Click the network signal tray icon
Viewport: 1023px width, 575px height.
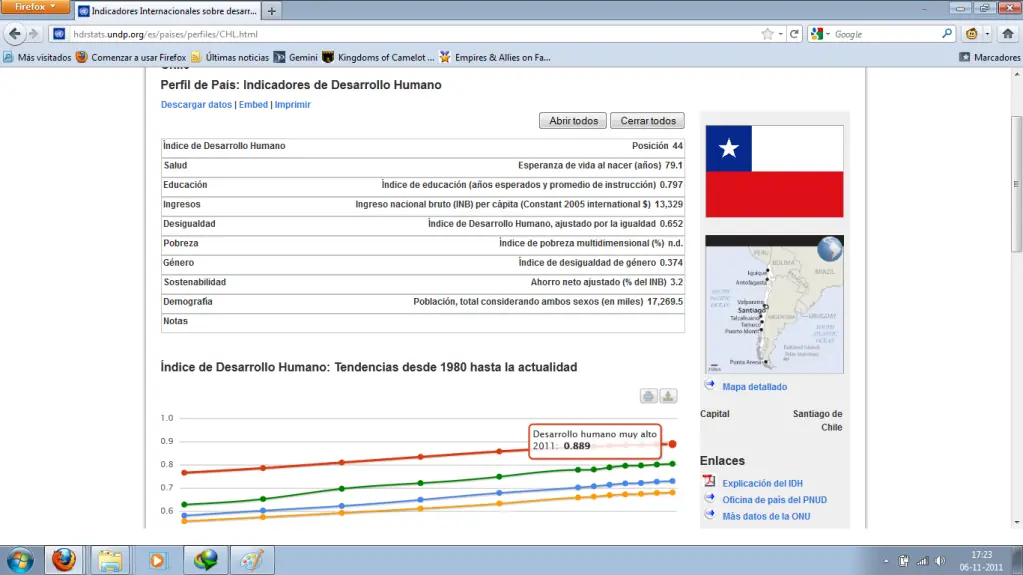(x=922, y=561)
